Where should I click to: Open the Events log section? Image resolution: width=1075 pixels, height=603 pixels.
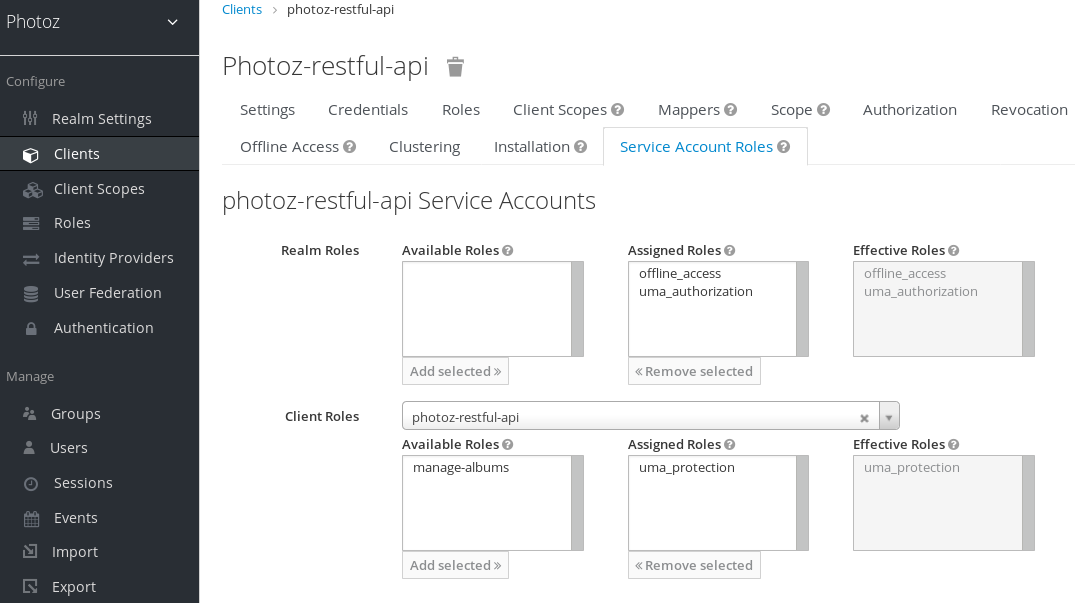point(73,517)
